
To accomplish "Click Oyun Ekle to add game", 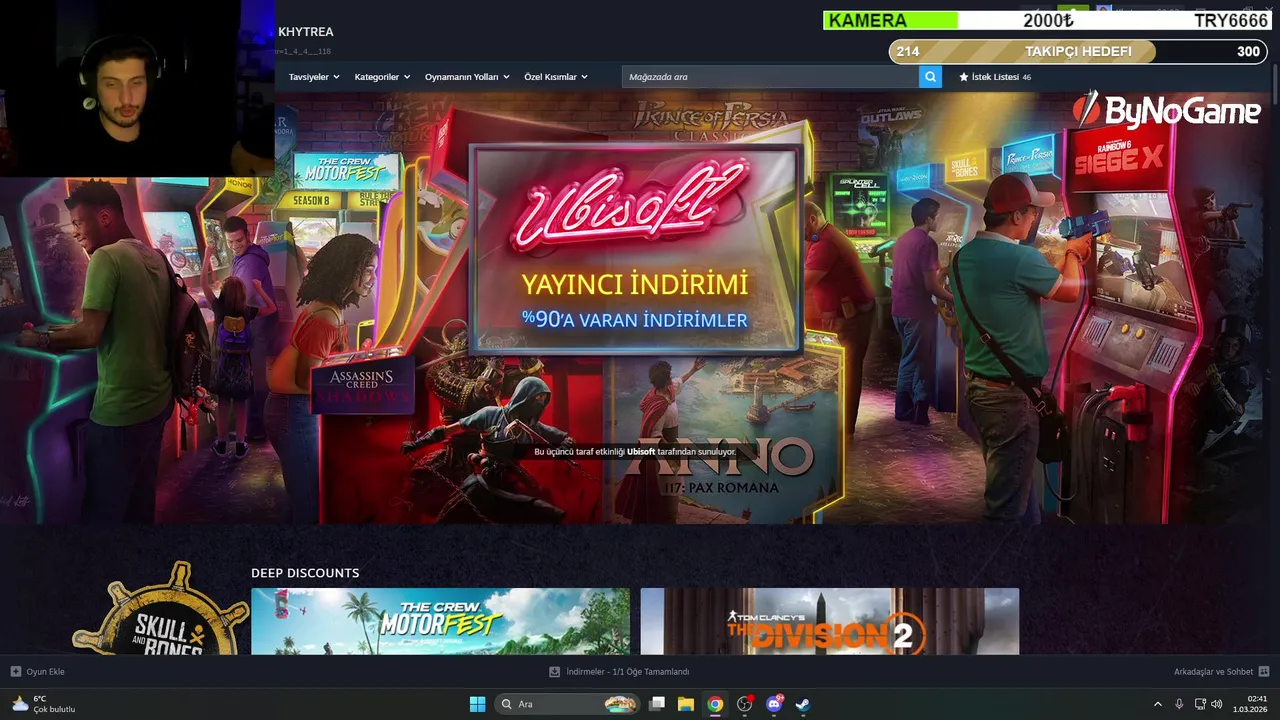I will coord(38,672).
